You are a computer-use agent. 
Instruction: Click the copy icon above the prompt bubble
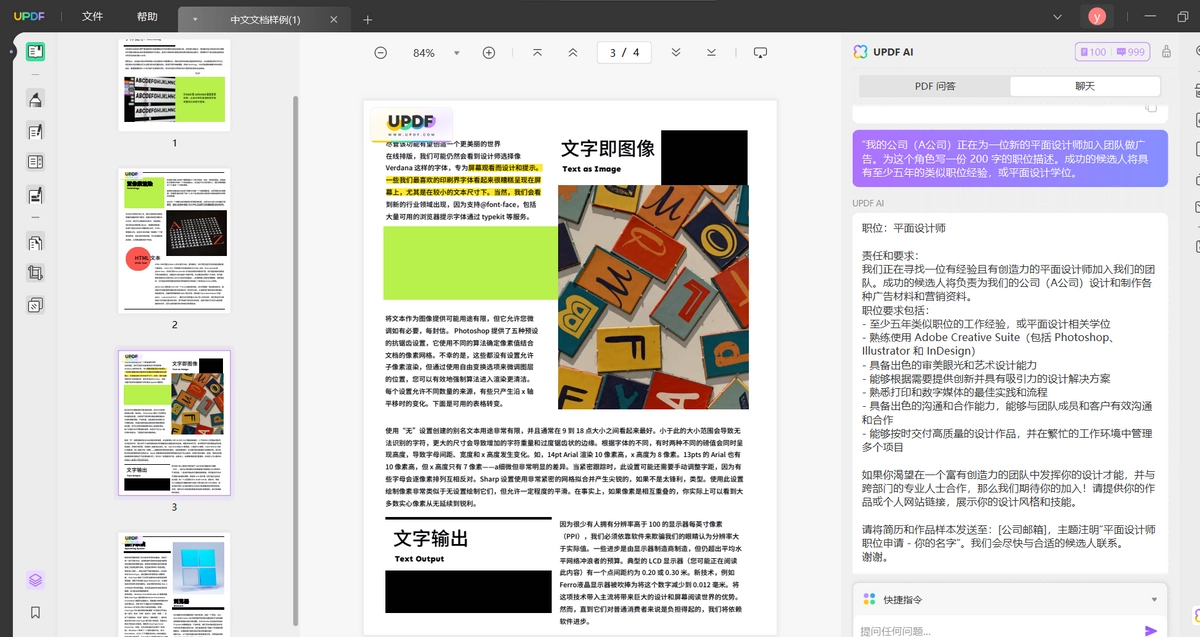coord(1151,108)
